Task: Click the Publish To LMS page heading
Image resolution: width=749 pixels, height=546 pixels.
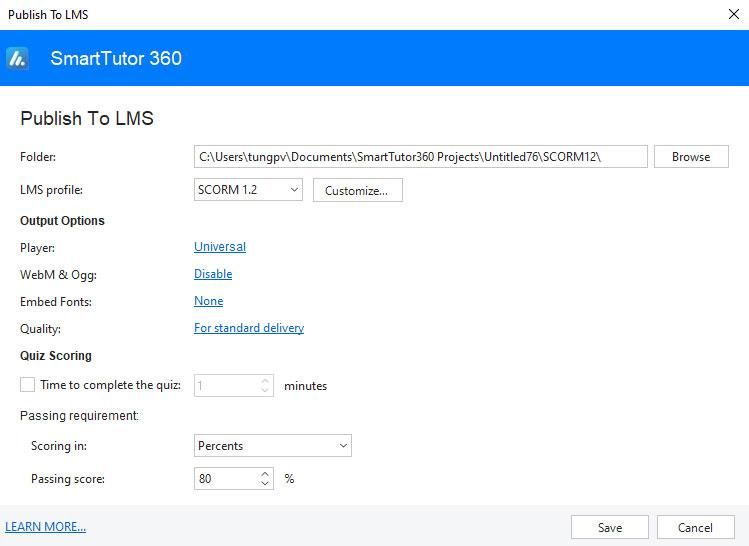Action: pos(87,118)
